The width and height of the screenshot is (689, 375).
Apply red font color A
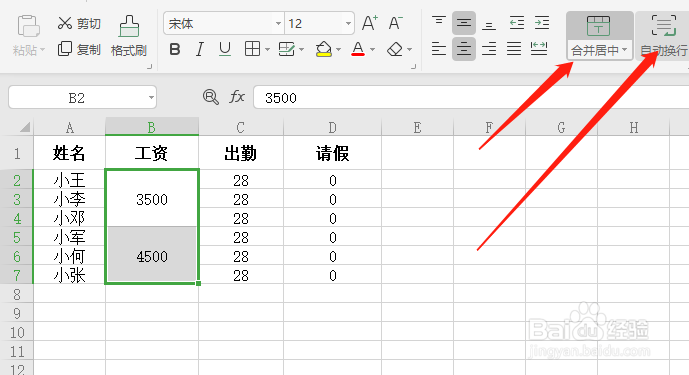pyautogui.click(x=358, y=49)
